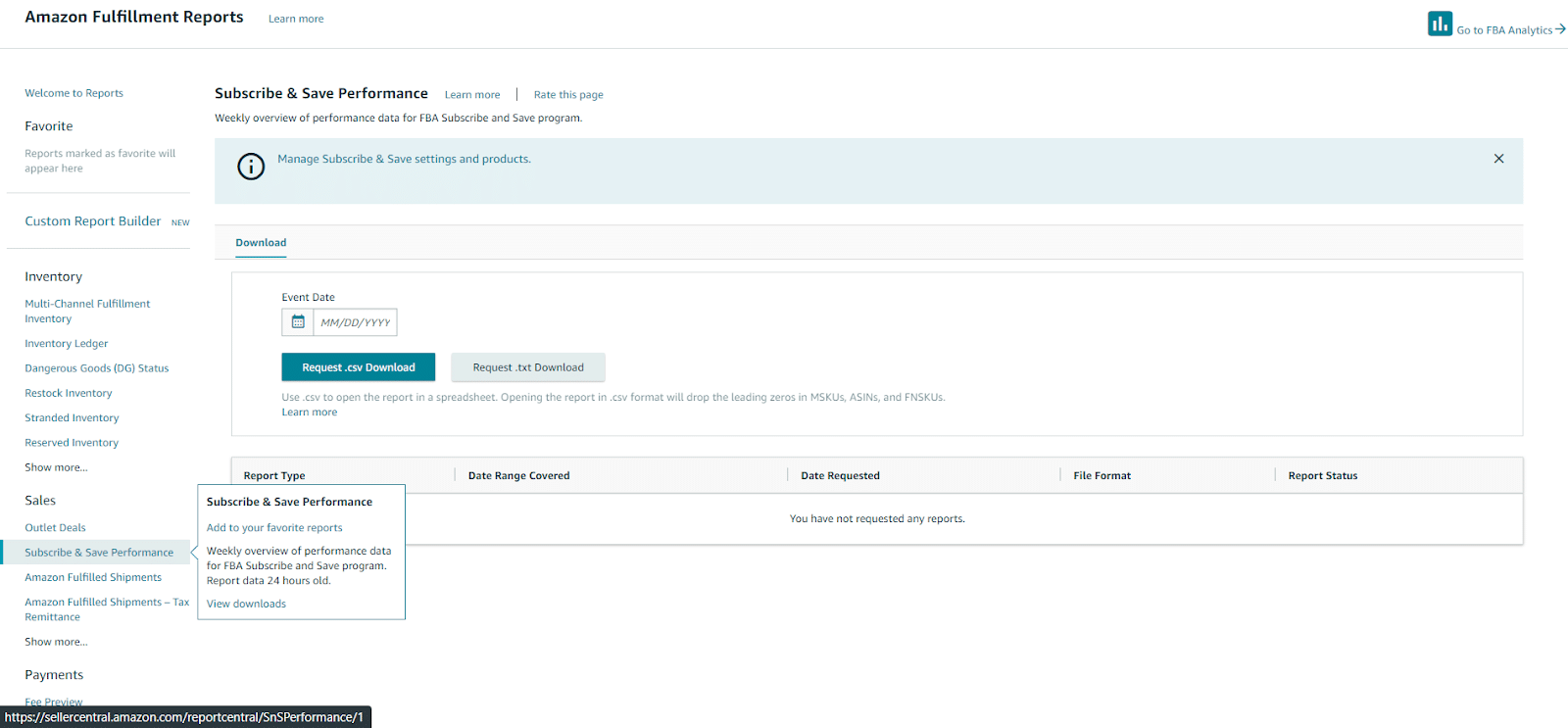Screen dimensions: 1568x728
Task: Expand Show more under Sales
Action: tap(56, 642)
